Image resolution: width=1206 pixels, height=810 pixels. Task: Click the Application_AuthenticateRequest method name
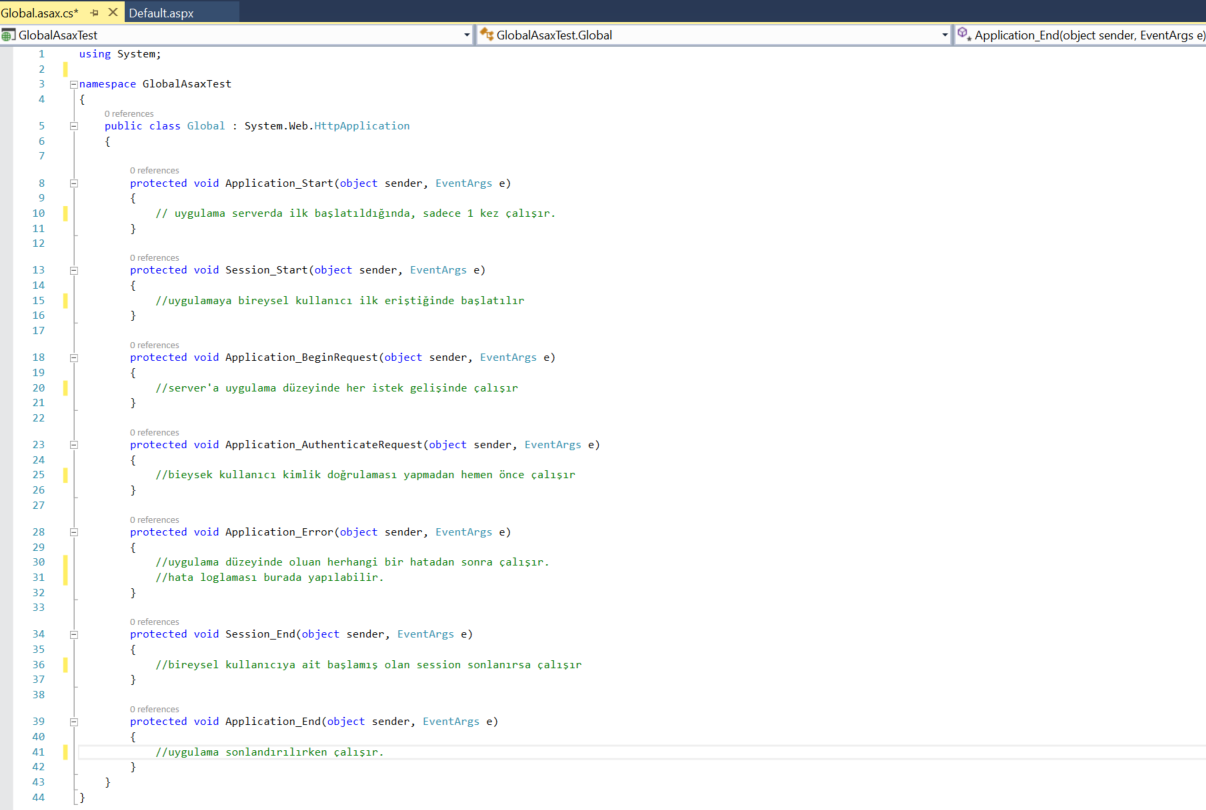pyautogui.click(x=323, y=444)
